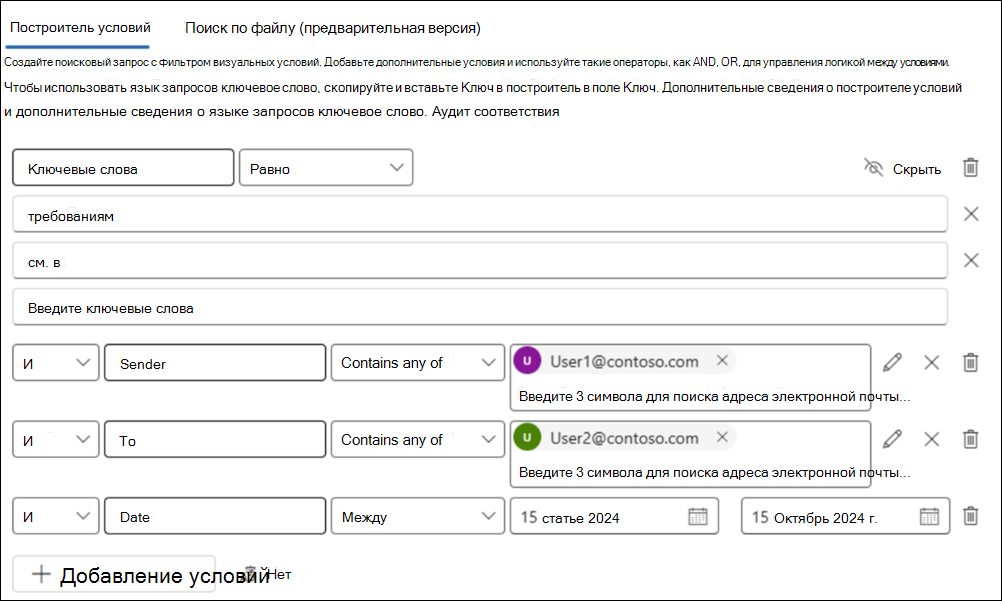Click the To condition field
The image size is (1002, 601).
click(215, 439)
